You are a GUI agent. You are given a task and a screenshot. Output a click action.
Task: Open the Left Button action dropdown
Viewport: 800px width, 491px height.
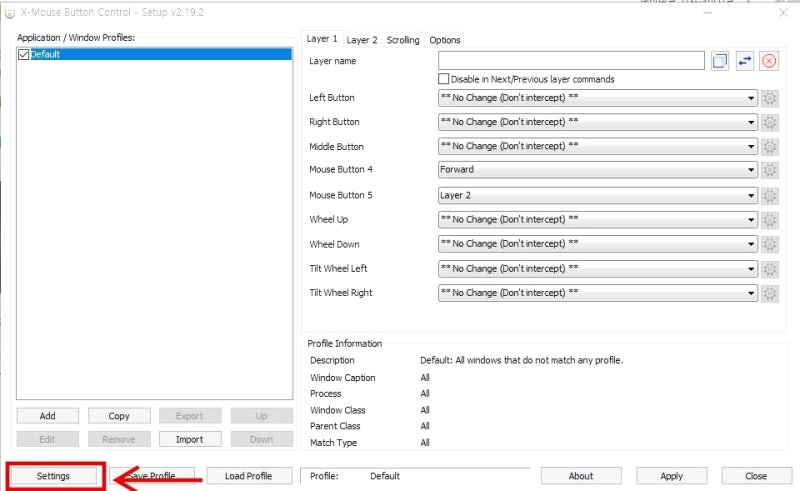click(x=597, y=98)
